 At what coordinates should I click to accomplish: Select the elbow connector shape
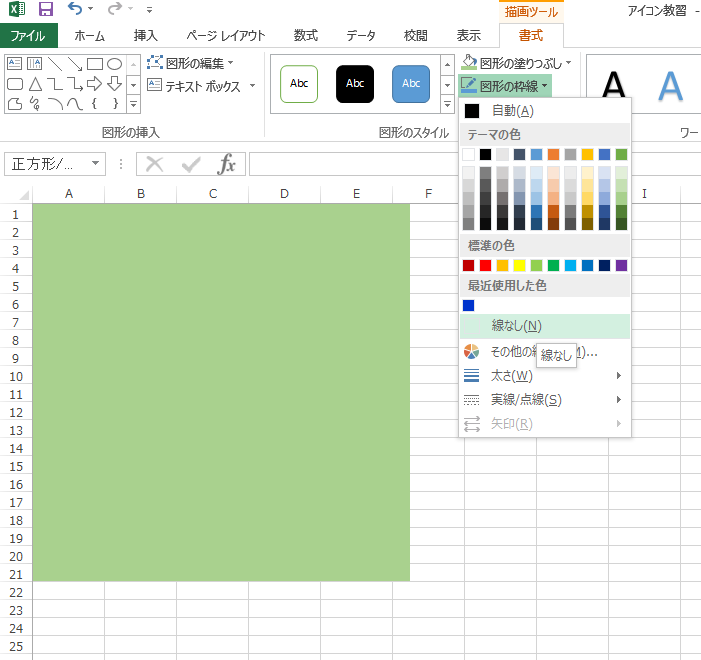point(55,84)
